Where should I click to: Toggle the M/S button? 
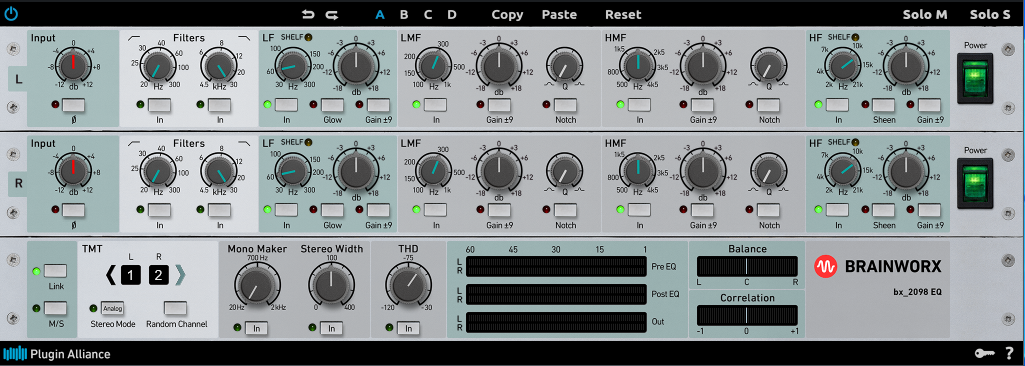[x=56, y=308]
